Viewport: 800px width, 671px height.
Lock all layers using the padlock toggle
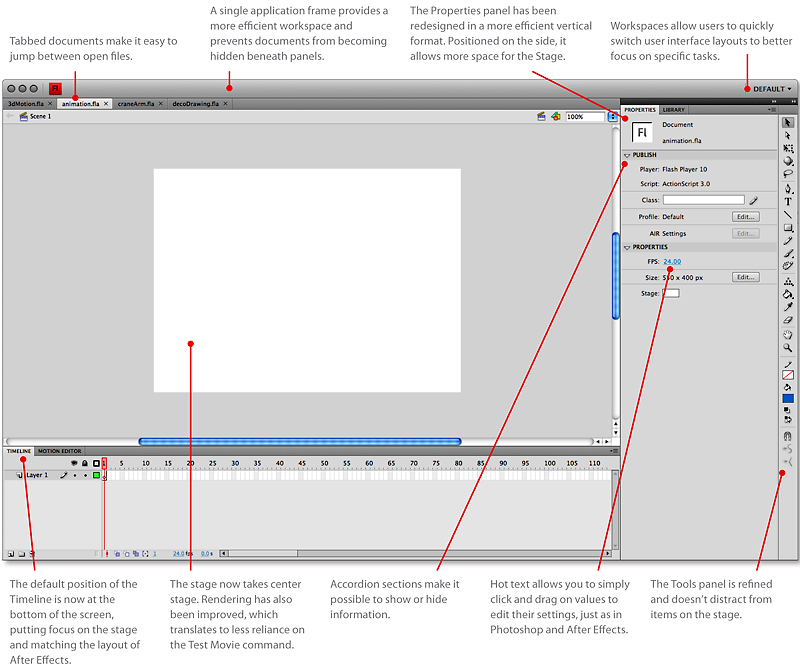[84, 463]
